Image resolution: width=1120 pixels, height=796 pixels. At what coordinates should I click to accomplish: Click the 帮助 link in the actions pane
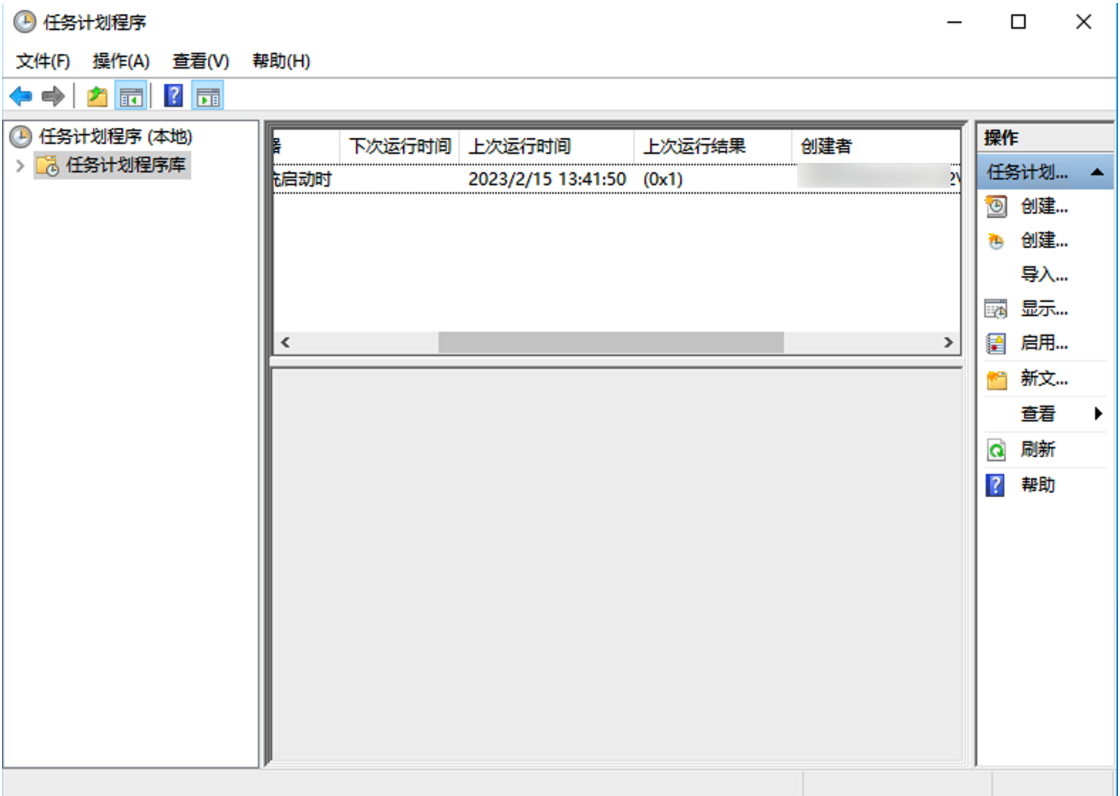pos(1038,485)
